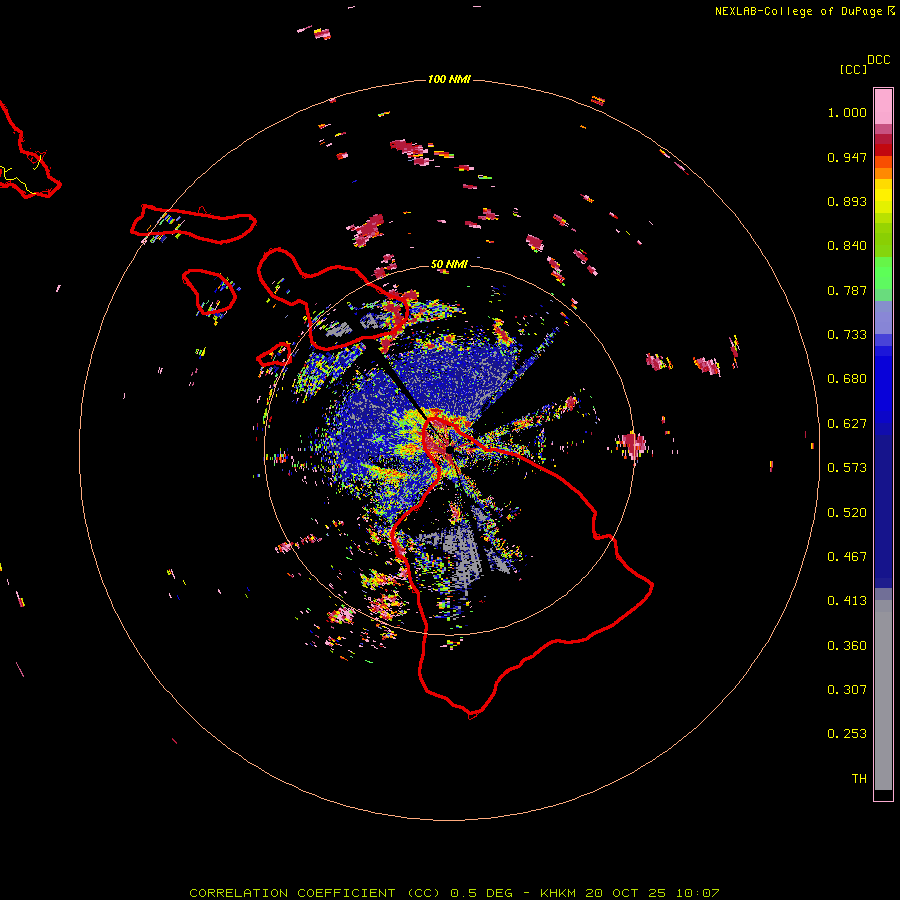
Task: Click the 0.733 color scale value
Action: [x=847, y=335]
